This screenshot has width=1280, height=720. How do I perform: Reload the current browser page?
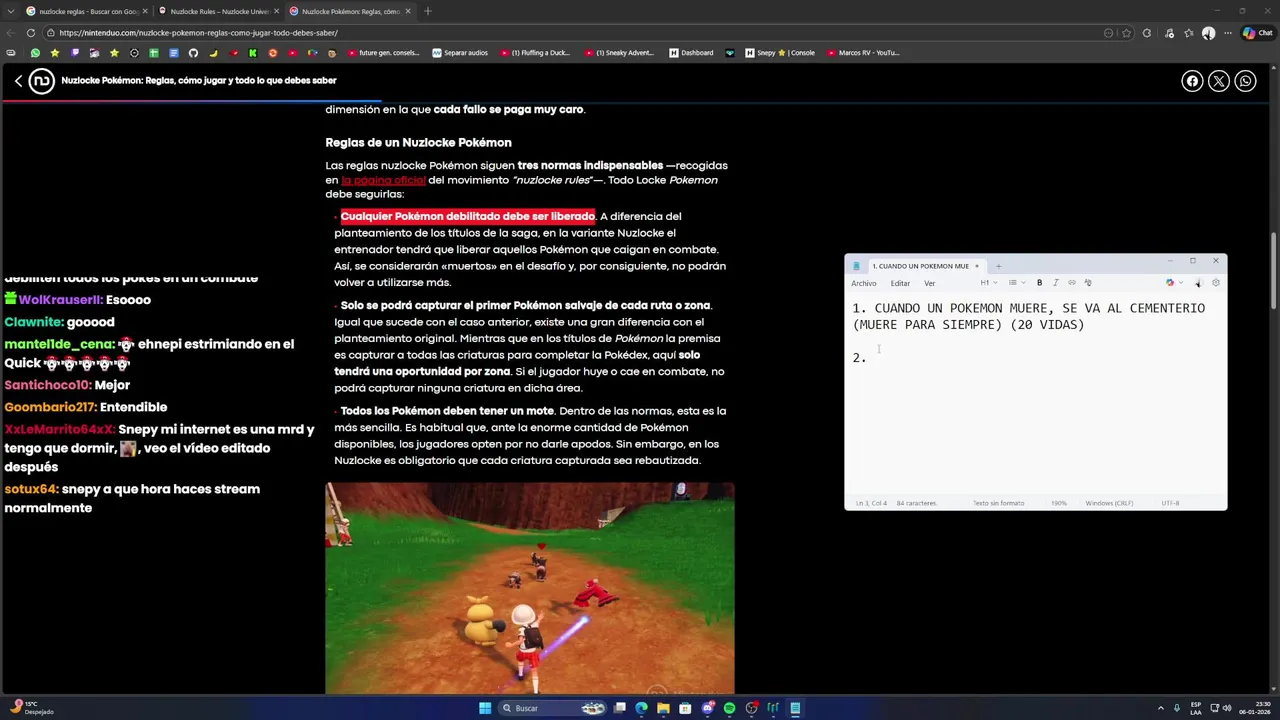click(x=31, y=33)
